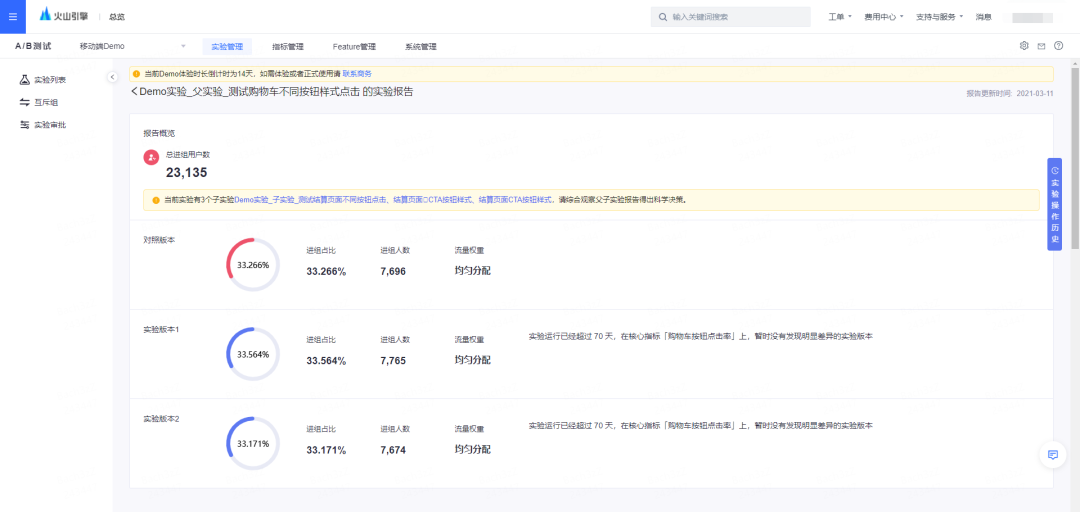Switch to the 指标管理 tab

(288, 47)
